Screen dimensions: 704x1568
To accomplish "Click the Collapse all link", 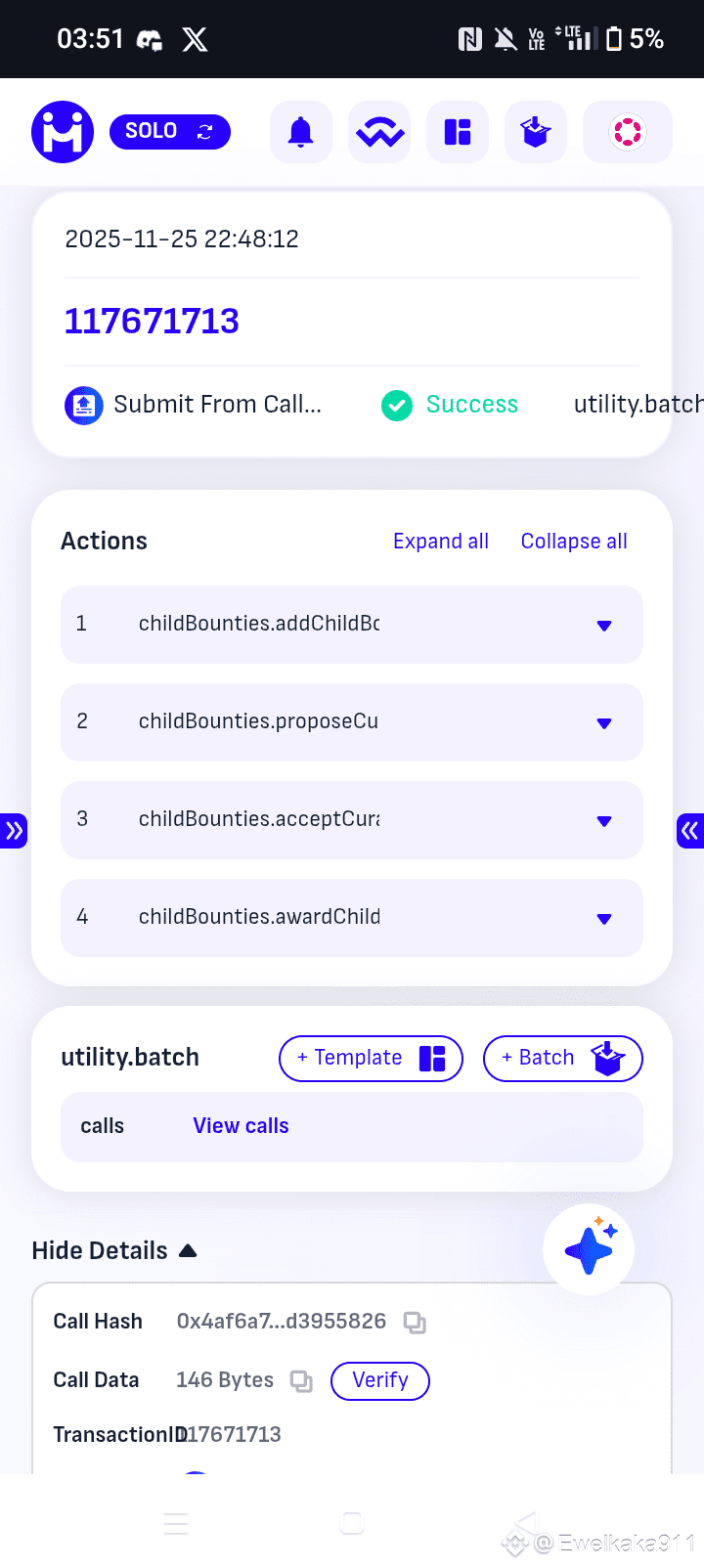I will tap(574, 542).
